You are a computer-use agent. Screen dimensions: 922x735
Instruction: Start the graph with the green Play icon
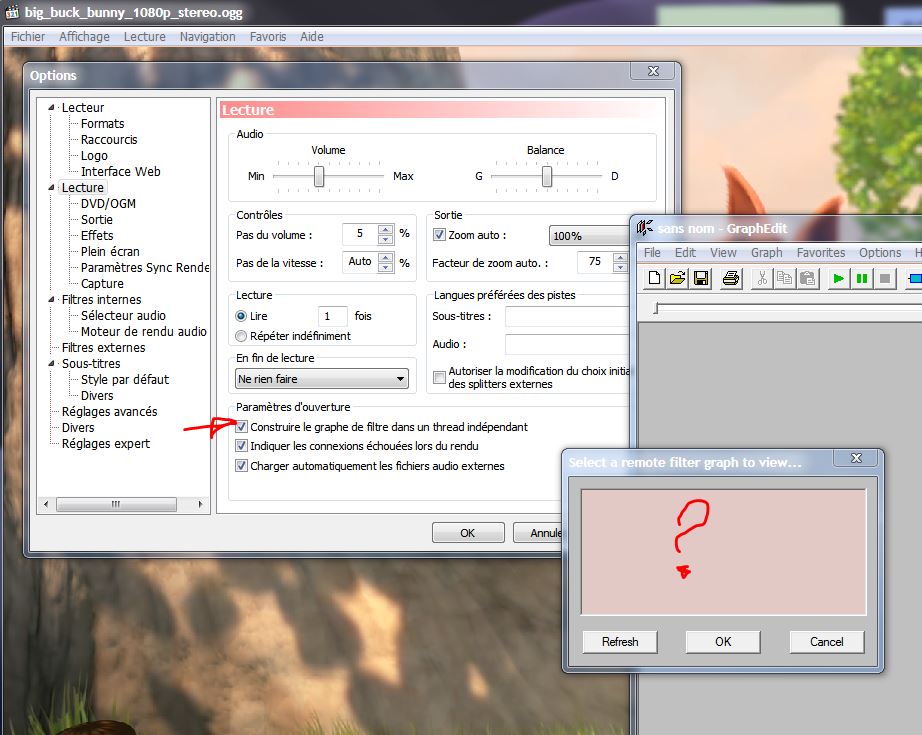tap(839, 278)
